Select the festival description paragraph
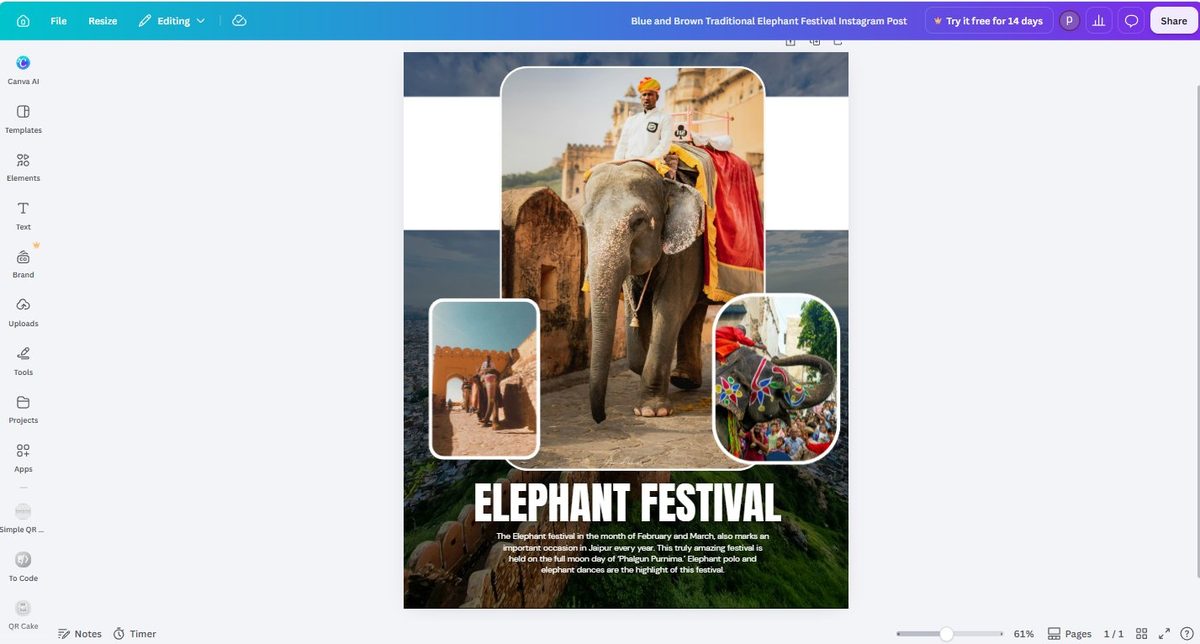The height and width of the screenshot is (644, 1200). 632,553
